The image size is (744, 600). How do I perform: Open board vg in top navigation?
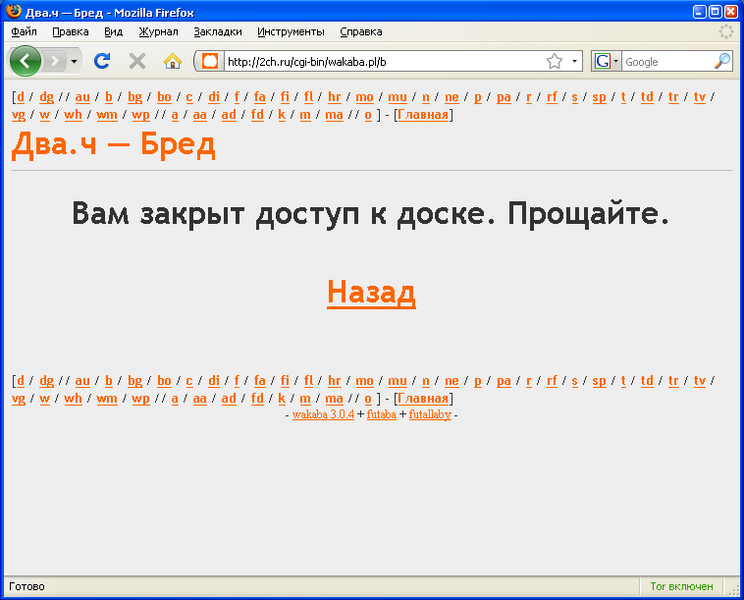(19, 115)
